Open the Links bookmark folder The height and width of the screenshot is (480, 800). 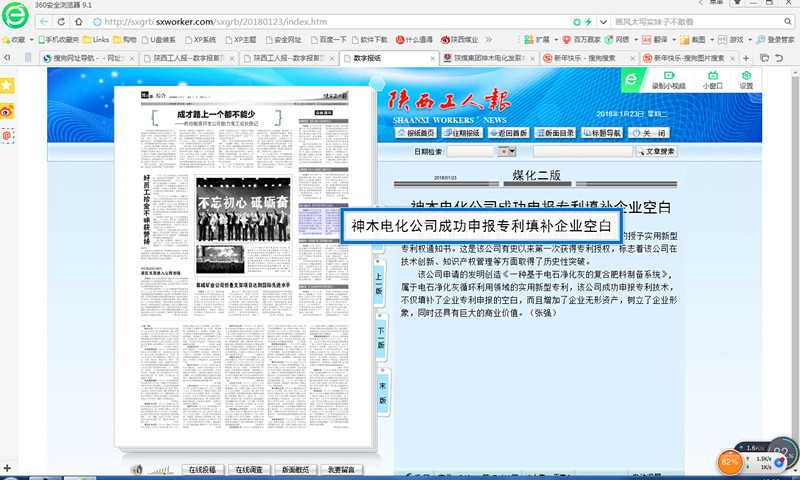click(x=96, y=39)
